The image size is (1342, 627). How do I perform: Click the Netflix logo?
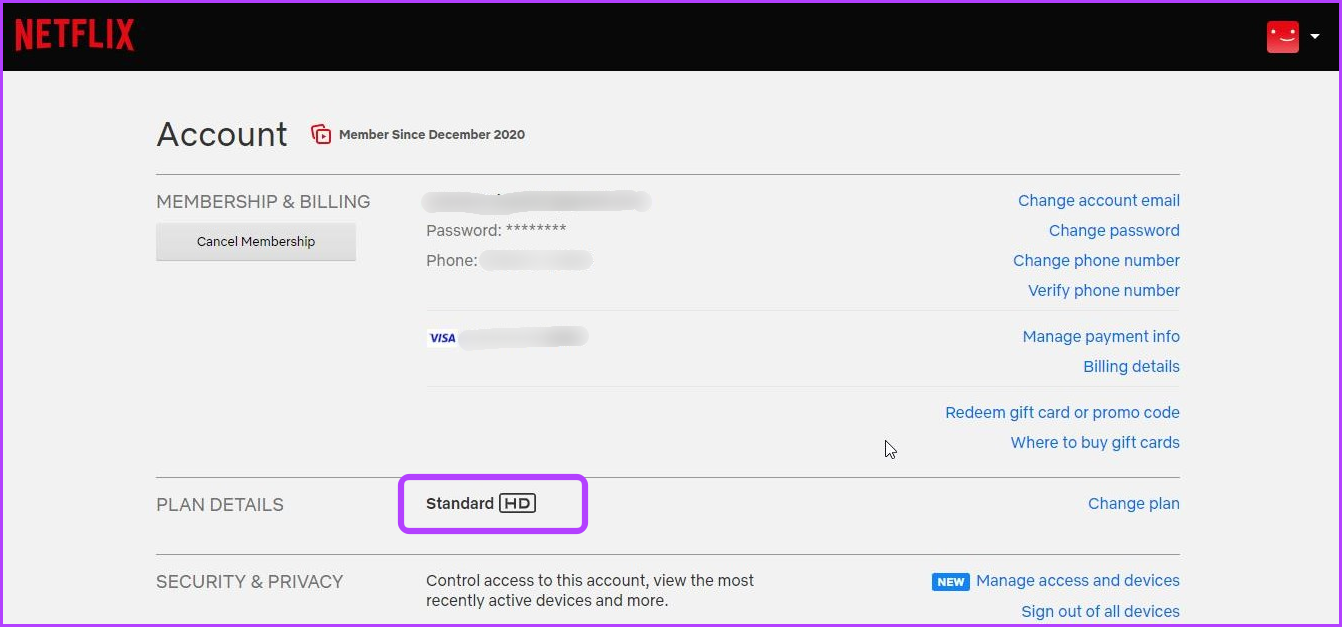click(74, 35)
